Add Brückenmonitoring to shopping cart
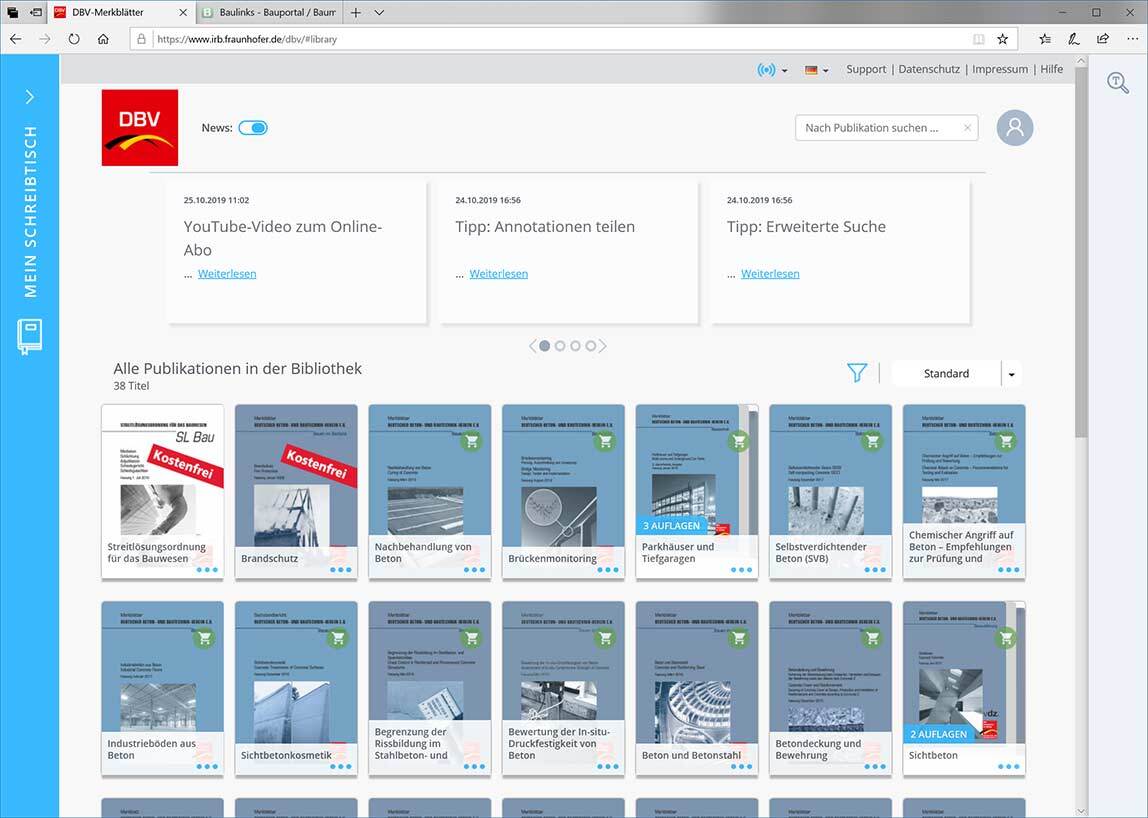This screenshot has height=818, width=1148. (605, 442)
